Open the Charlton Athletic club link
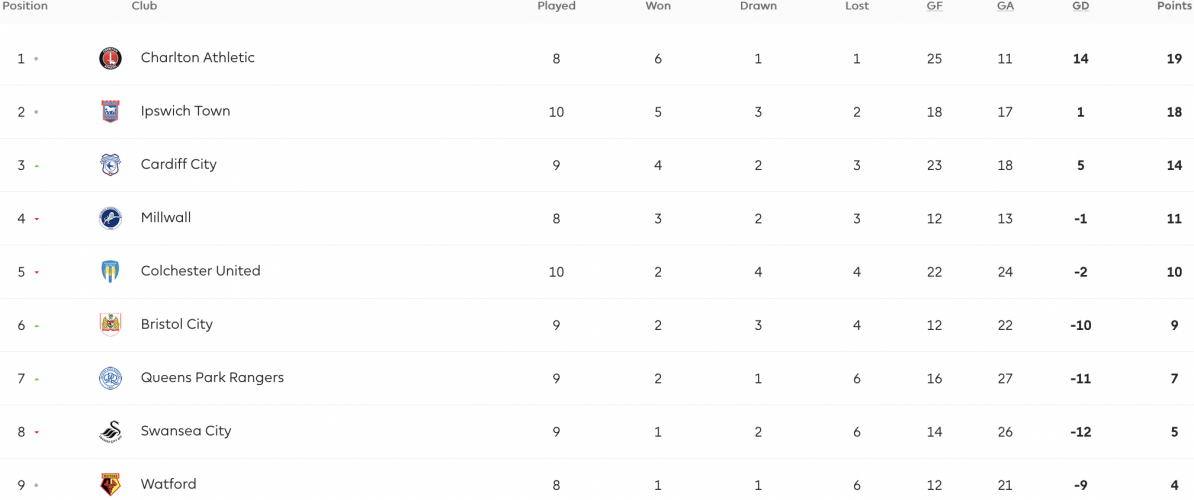This screenshot has height=500, width=1194. (x=198, y=58)
